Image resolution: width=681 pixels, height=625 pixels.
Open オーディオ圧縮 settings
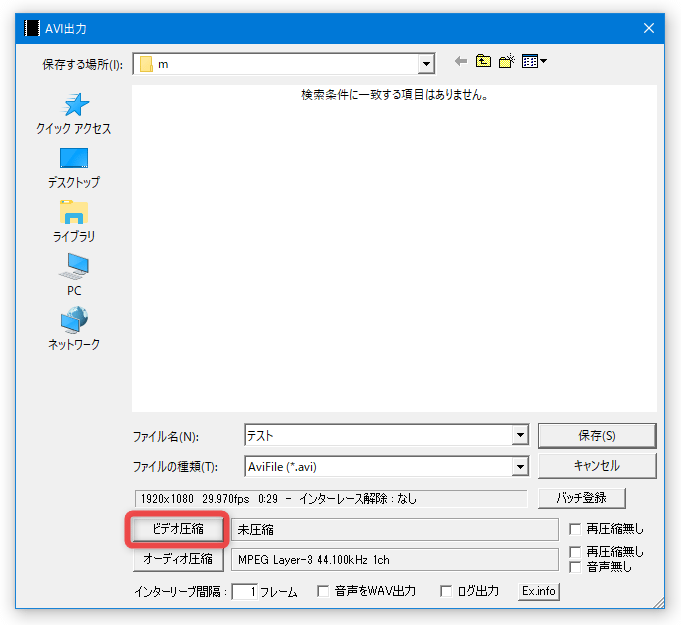pos(178,559)
